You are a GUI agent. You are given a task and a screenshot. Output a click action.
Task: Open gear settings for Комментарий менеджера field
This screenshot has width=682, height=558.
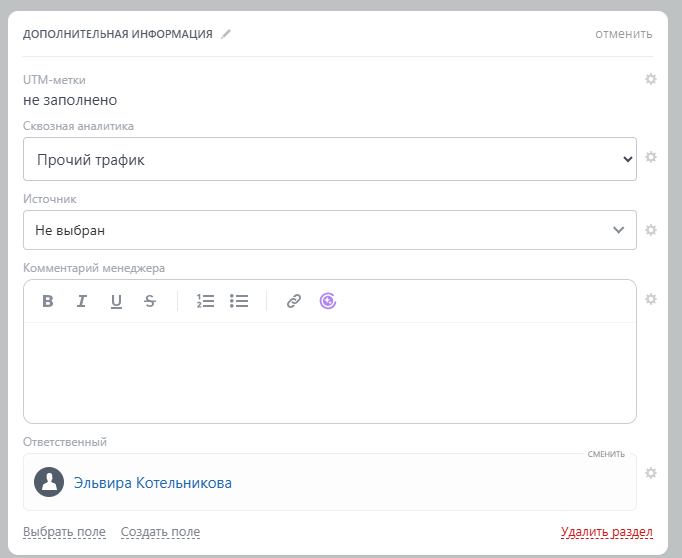tap(651, 299)
